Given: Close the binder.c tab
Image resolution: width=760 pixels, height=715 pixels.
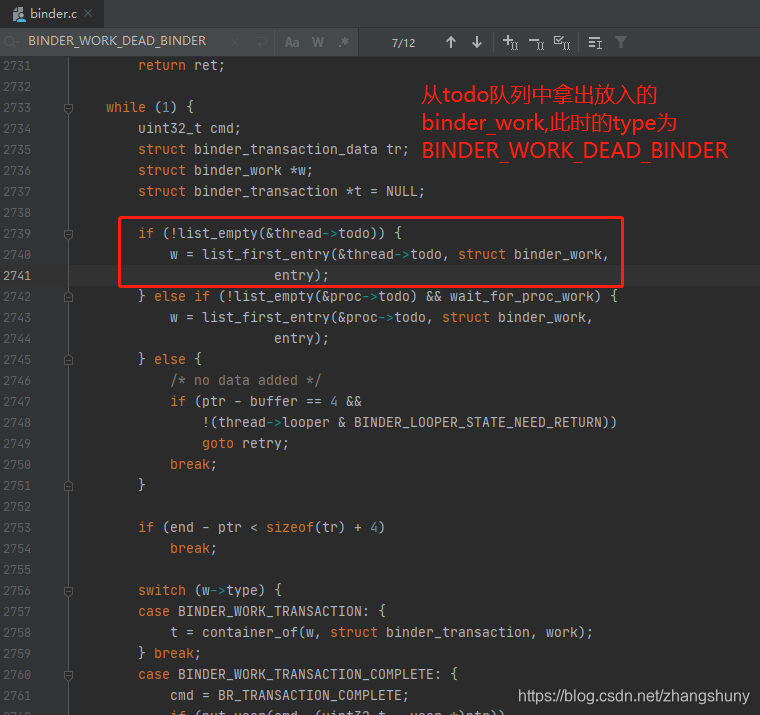Looking at the screenshot, I should tap(88, 14).
